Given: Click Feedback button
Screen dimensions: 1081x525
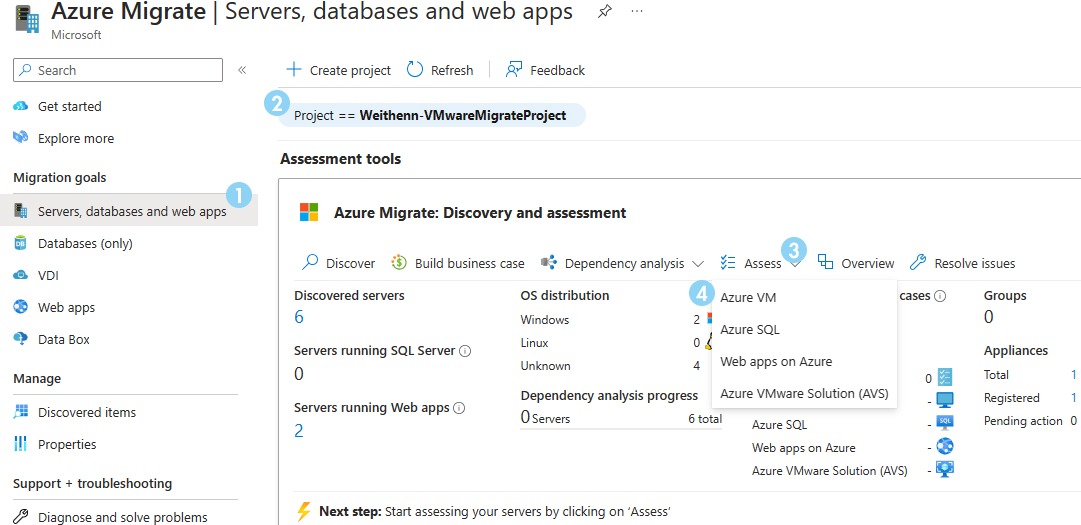Looking at the screenshot, I should (x=545, y=70).
